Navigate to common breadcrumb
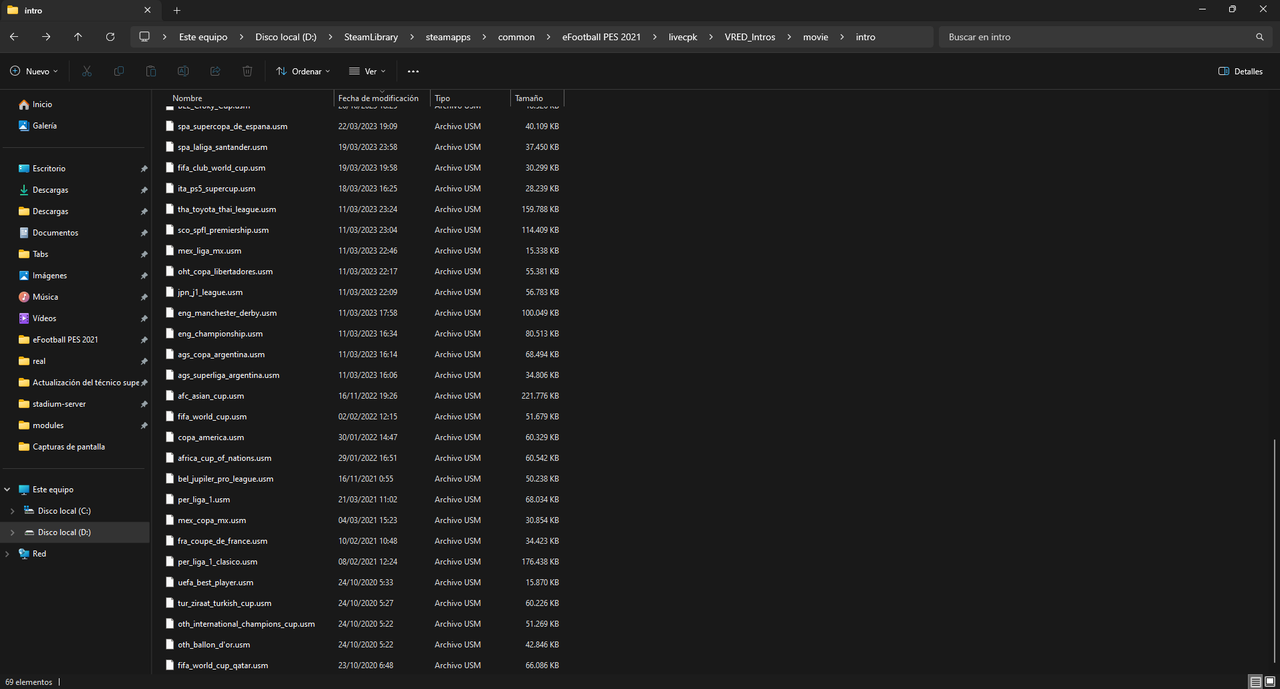 coord(516,37)
